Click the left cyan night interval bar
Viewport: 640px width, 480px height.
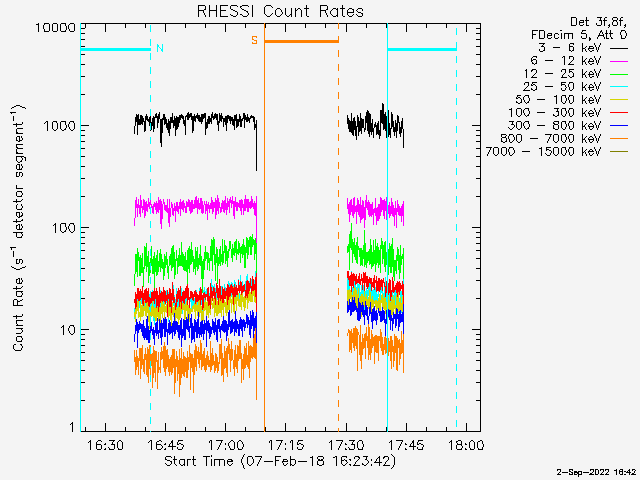pyautogui.click(x=116, y=49)
